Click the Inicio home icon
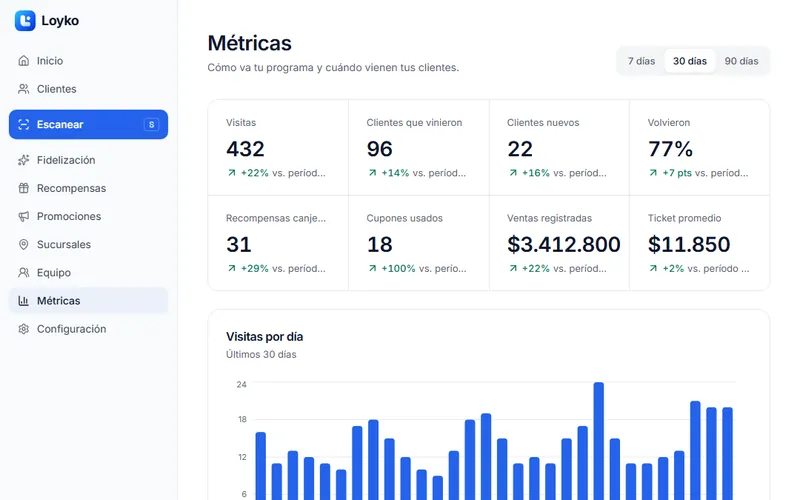 (23, 61)
